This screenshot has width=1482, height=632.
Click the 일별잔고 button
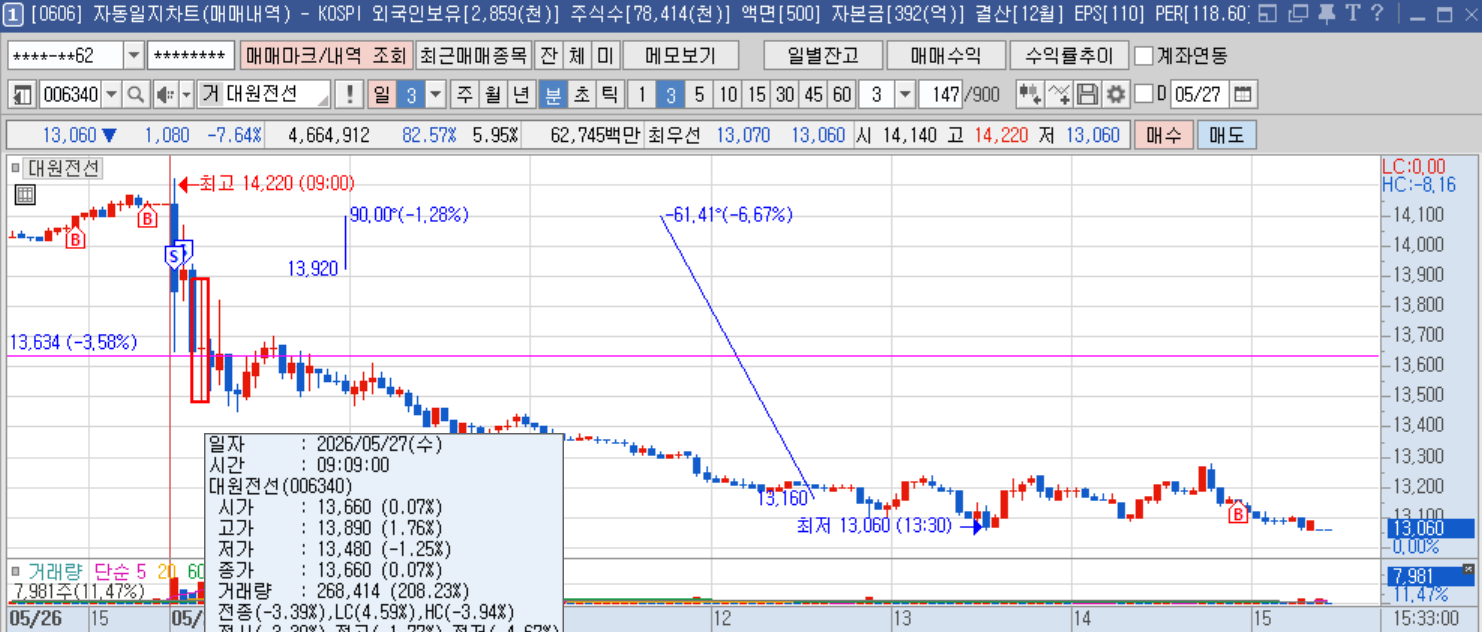[x=822, y=55]
